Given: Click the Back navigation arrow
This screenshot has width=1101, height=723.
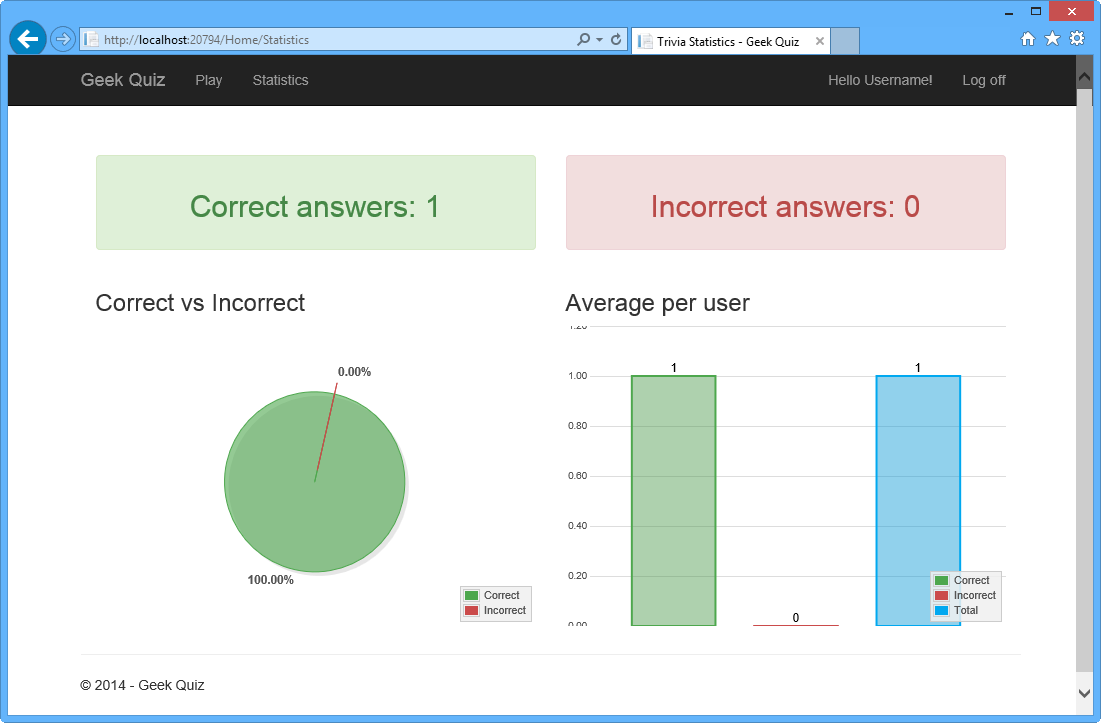Looking at the screenshot, I should click(x=27, y=39).
